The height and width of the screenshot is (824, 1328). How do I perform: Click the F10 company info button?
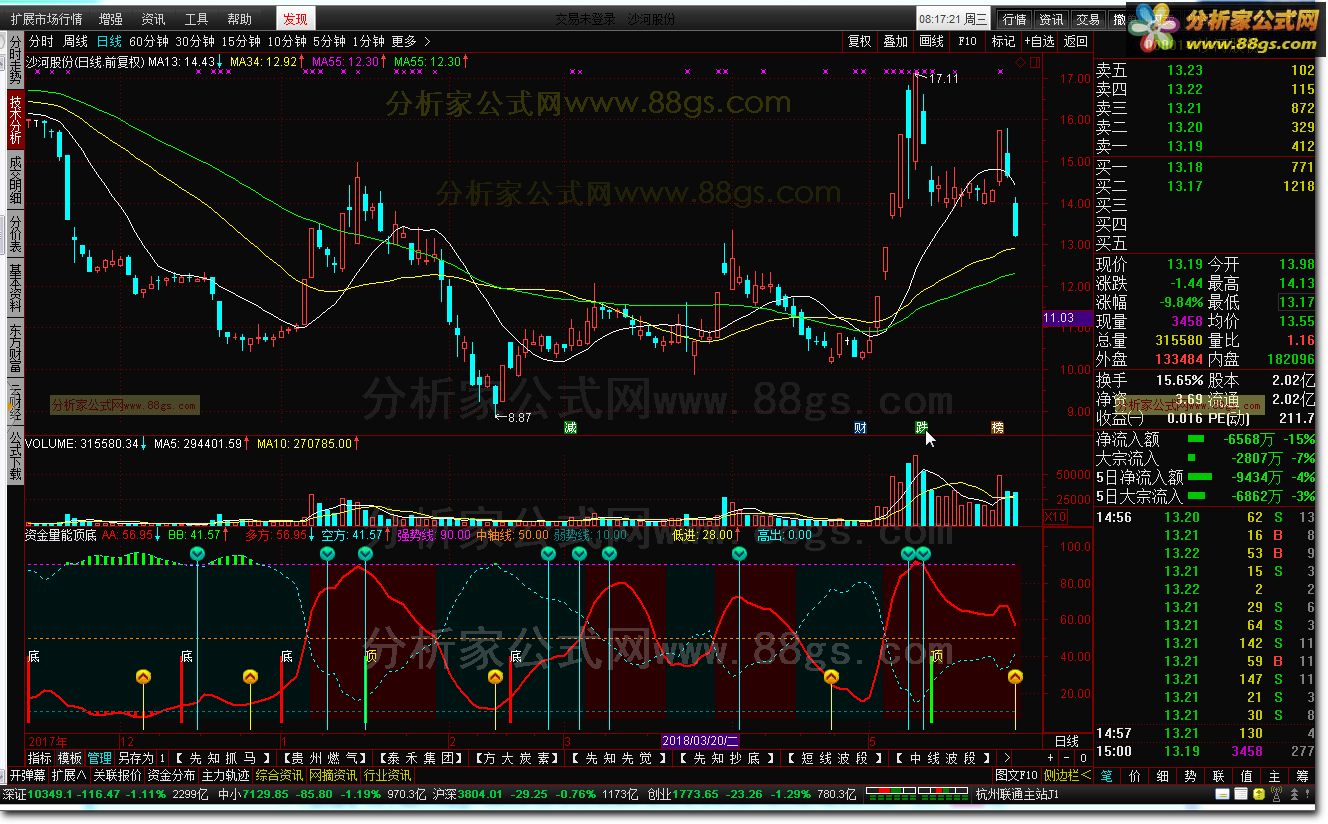967,41
